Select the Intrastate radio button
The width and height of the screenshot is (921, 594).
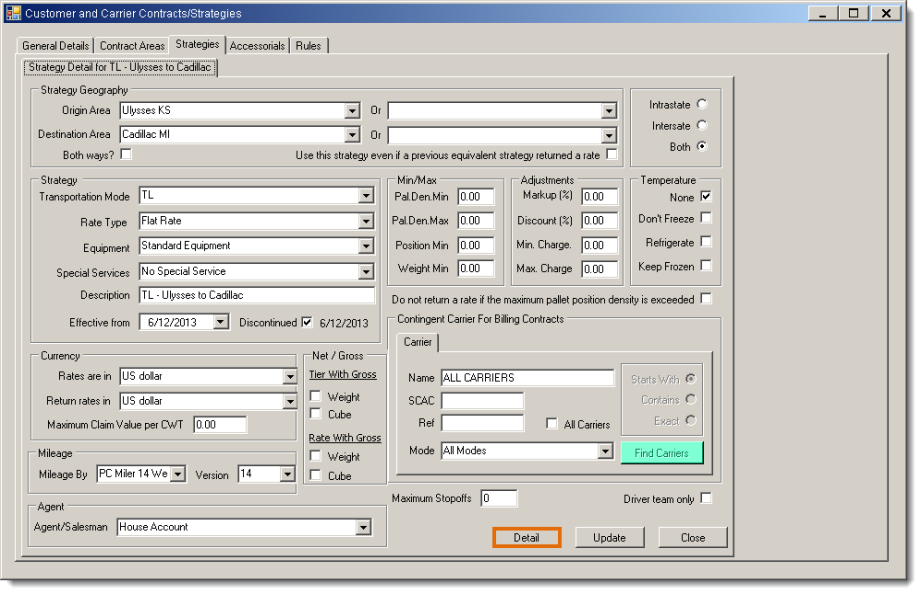tap(702, 104)
